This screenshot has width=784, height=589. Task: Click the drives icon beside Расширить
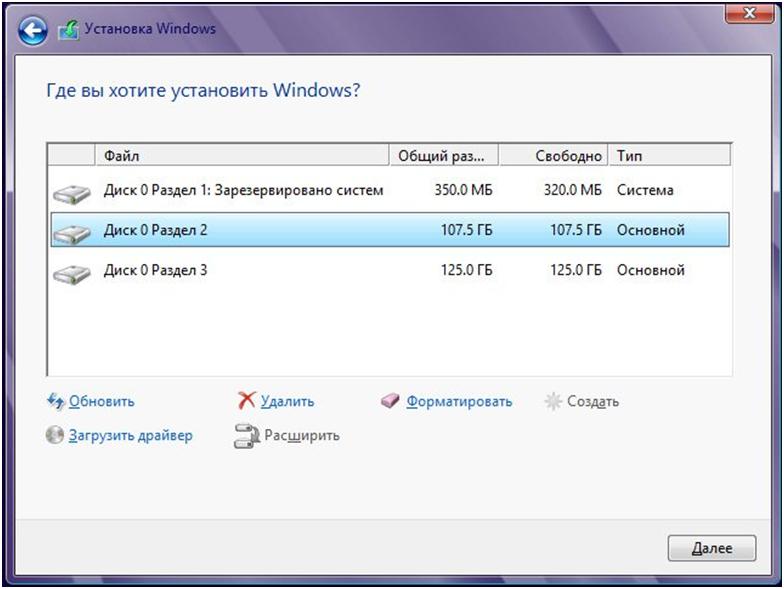pyautogui.click(x=246, y=436)
